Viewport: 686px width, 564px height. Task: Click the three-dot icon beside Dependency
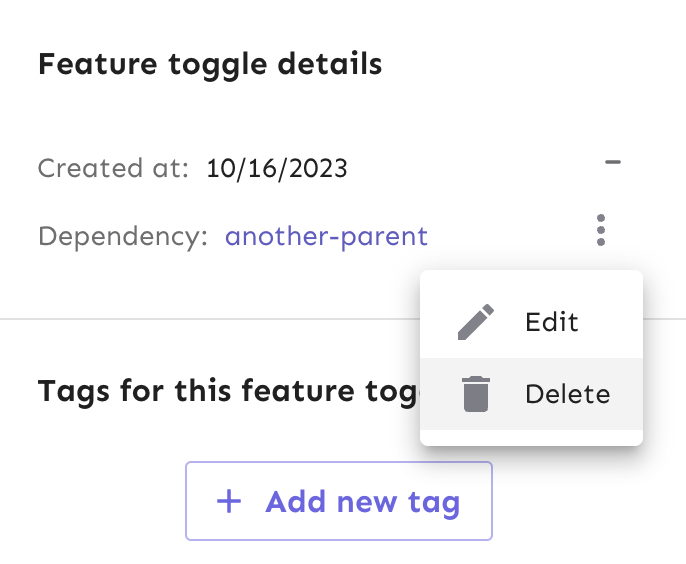600,231
